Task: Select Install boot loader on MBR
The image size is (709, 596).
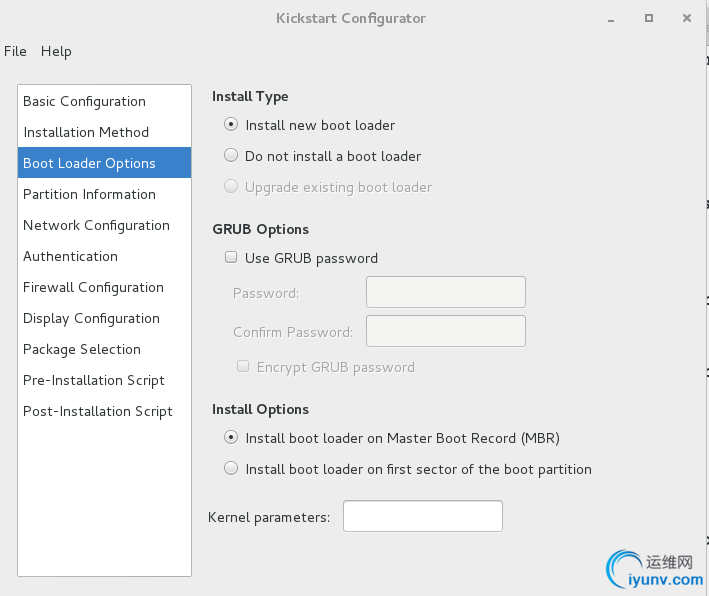Action: pos(232,438)
